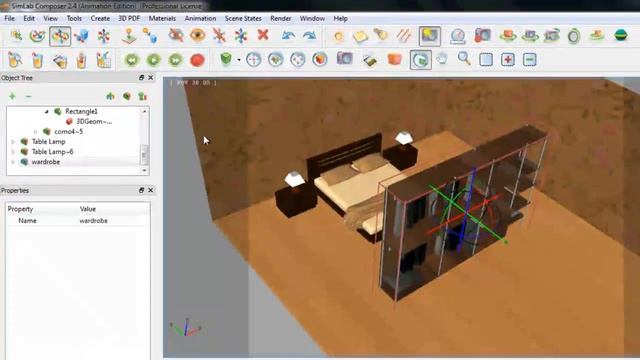This screenshot has width=640, height=360.
Task: Open the dropdown arrow beside green cube
Action: 238,60
